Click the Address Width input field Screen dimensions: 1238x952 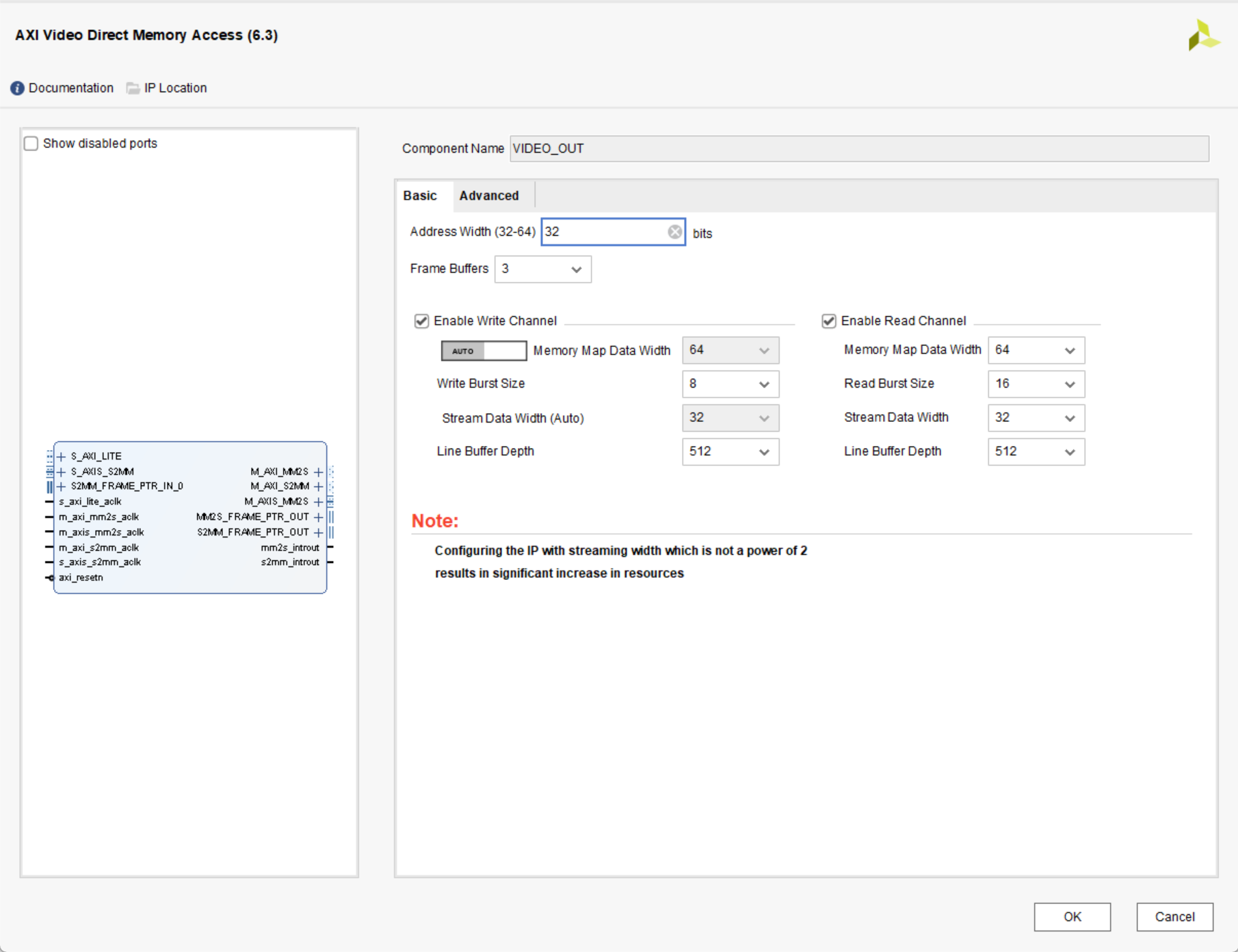pos(602,232)
